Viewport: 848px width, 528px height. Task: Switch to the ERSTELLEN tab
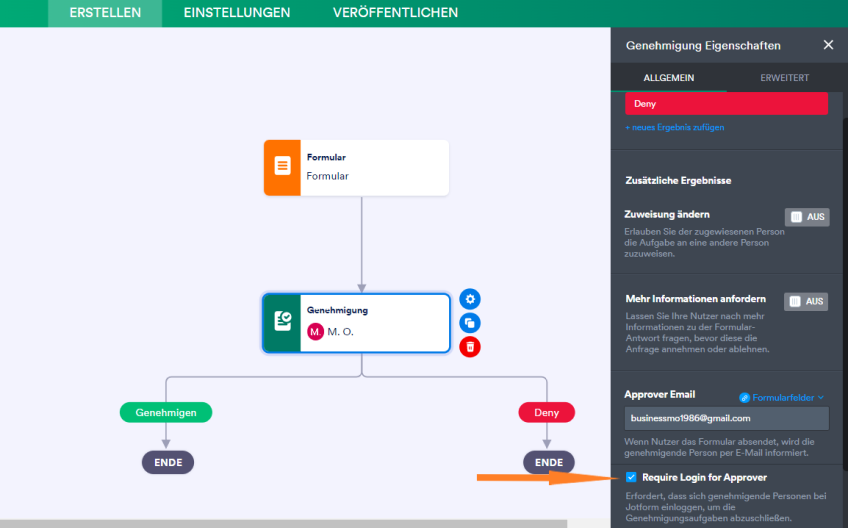tap(105, 13)
